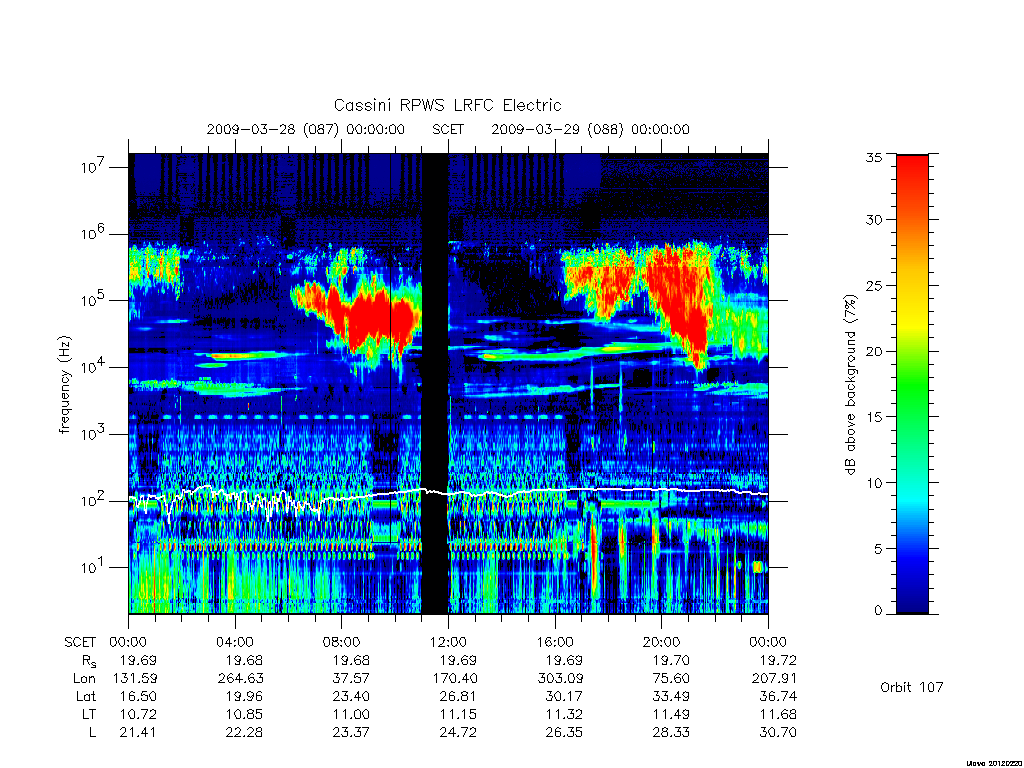Select L-shell value 26.35

pos(564,732)
